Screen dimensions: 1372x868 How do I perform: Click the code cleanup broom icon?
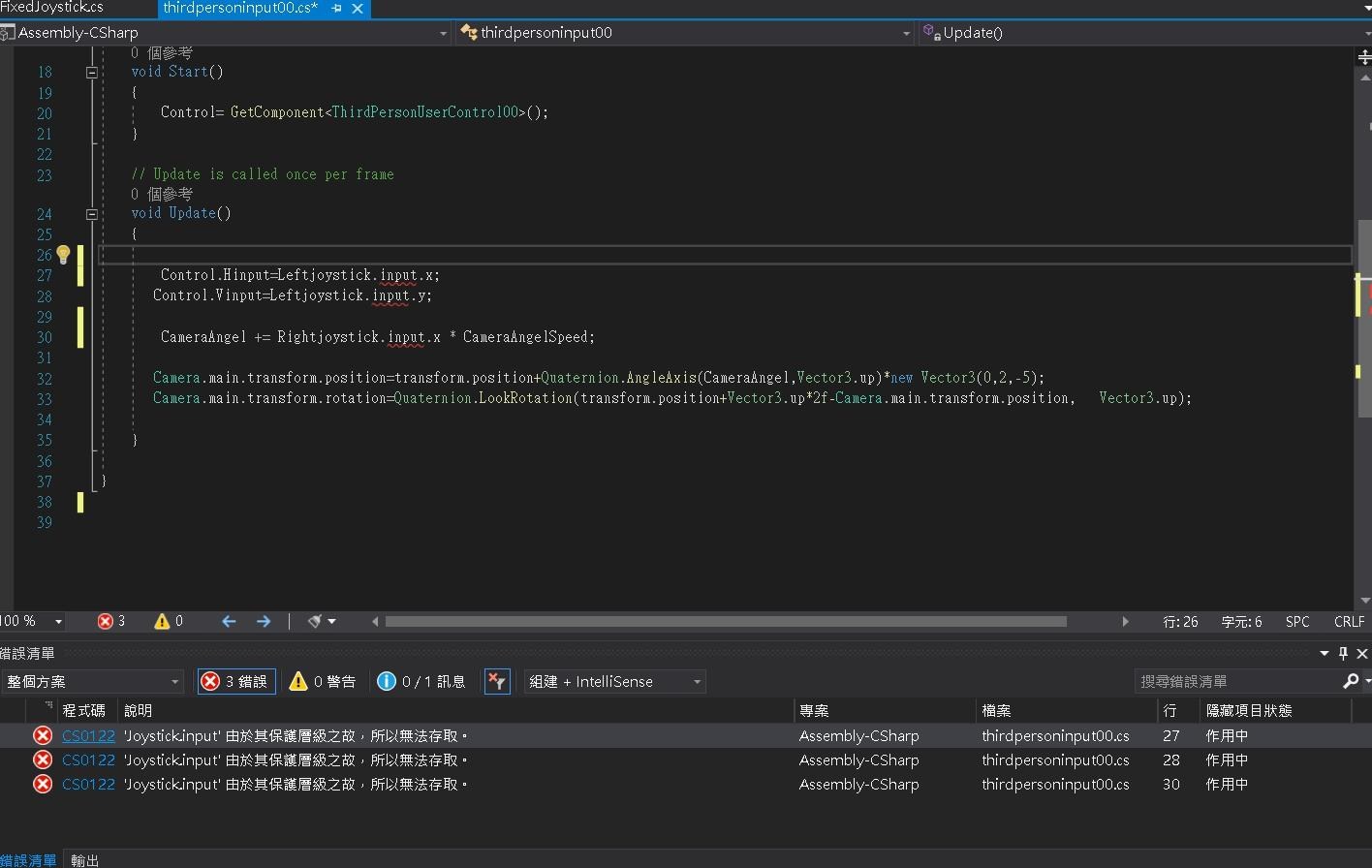315,621
